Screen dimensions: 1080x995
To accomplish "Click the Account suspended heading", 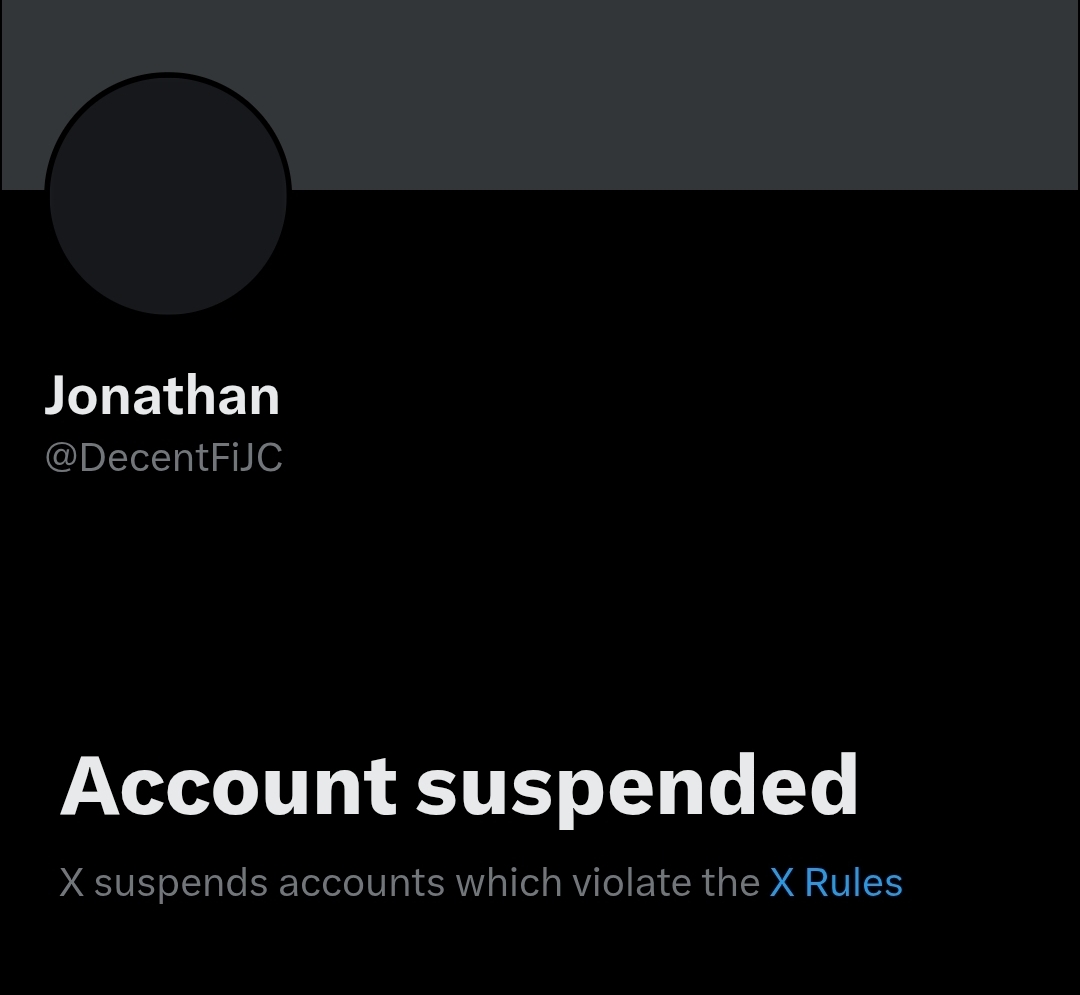I will click(459, 787).
